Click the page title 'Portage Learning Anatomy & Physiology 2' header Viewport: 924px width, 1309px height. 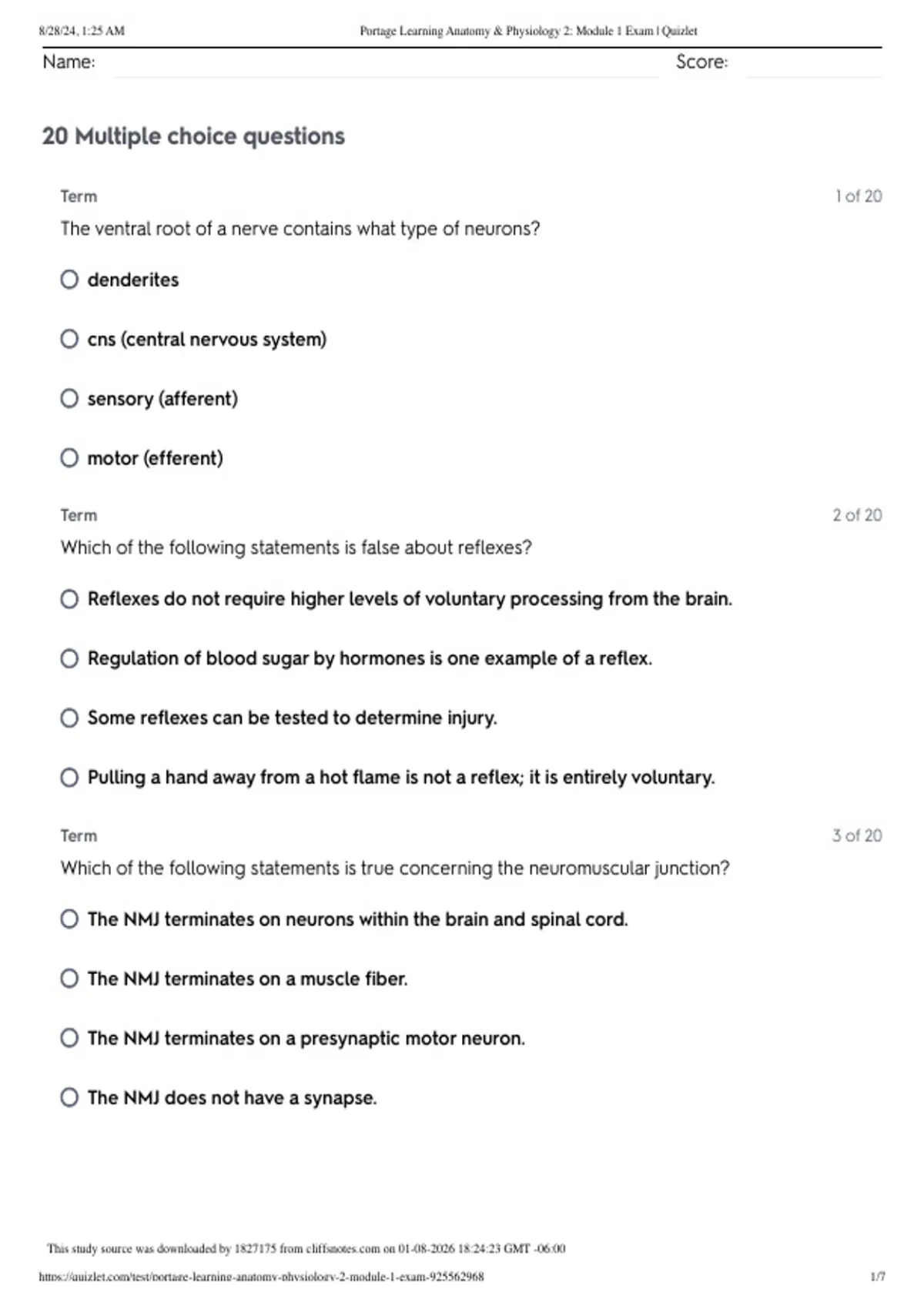(528, 31)
